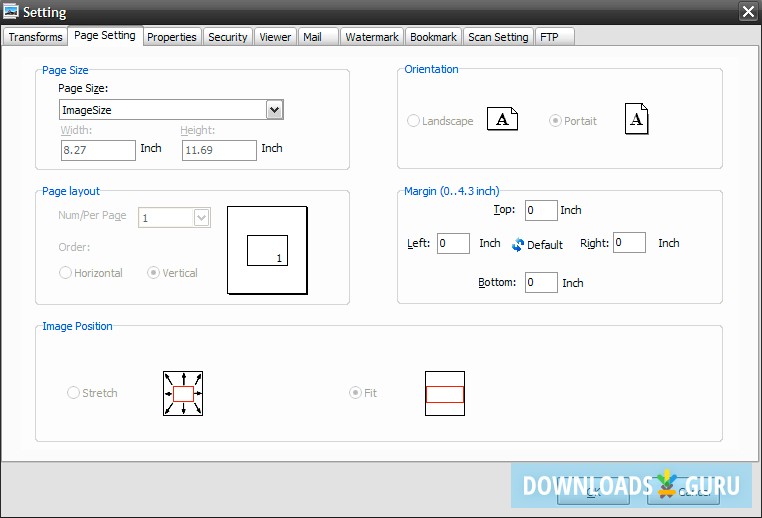Screen dimensions: 762x518
Task: Click the Top margin input field
Action: (x=541, y=210)
